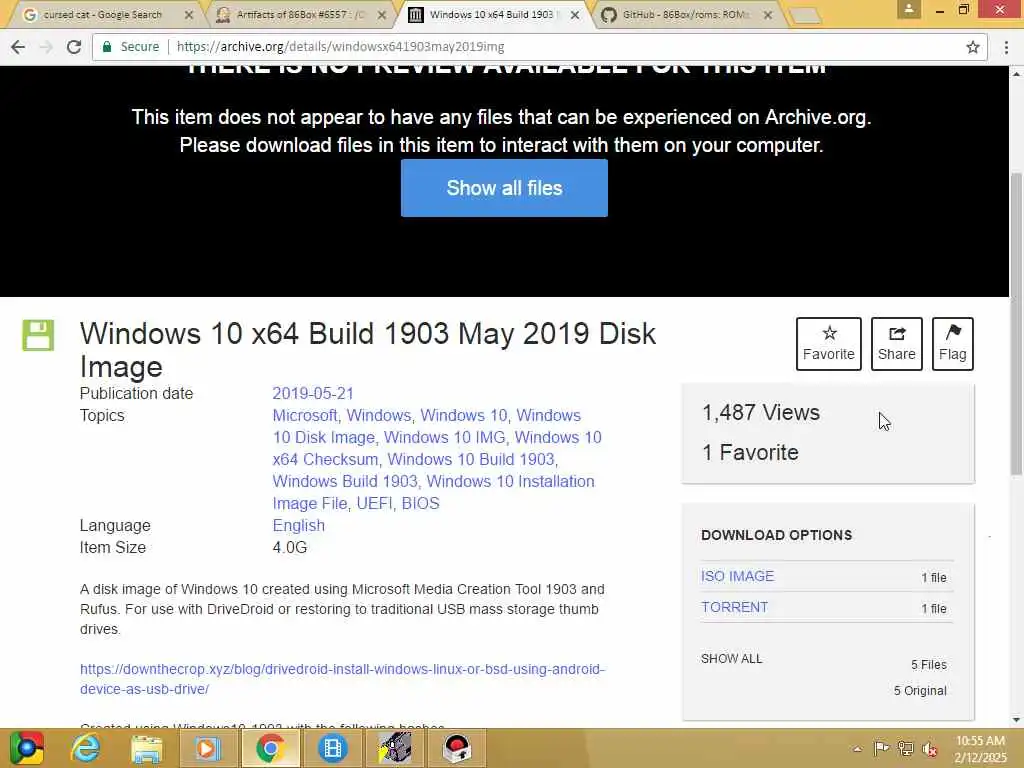1024x768 pixels.
Task: Click the Flag button
Action: pos(953,344)
